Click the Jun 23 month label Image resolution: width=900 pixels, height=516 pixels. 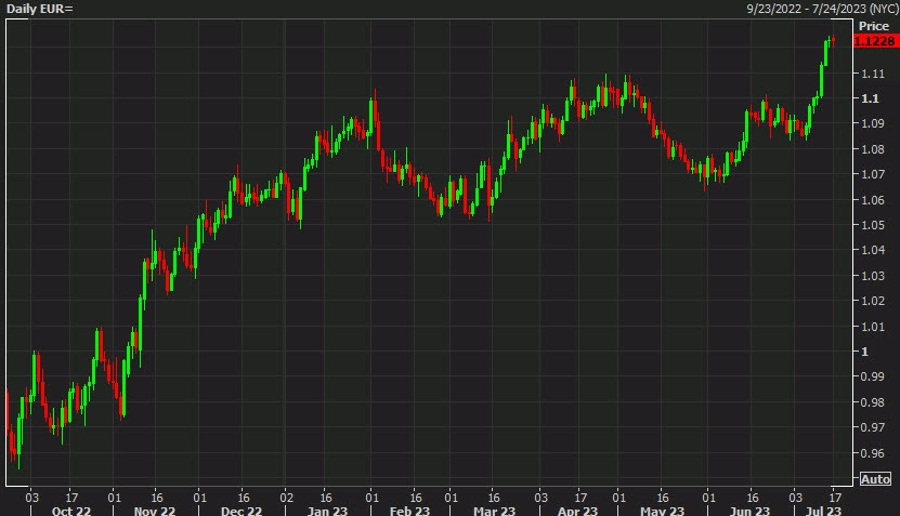tap(749, 508)
